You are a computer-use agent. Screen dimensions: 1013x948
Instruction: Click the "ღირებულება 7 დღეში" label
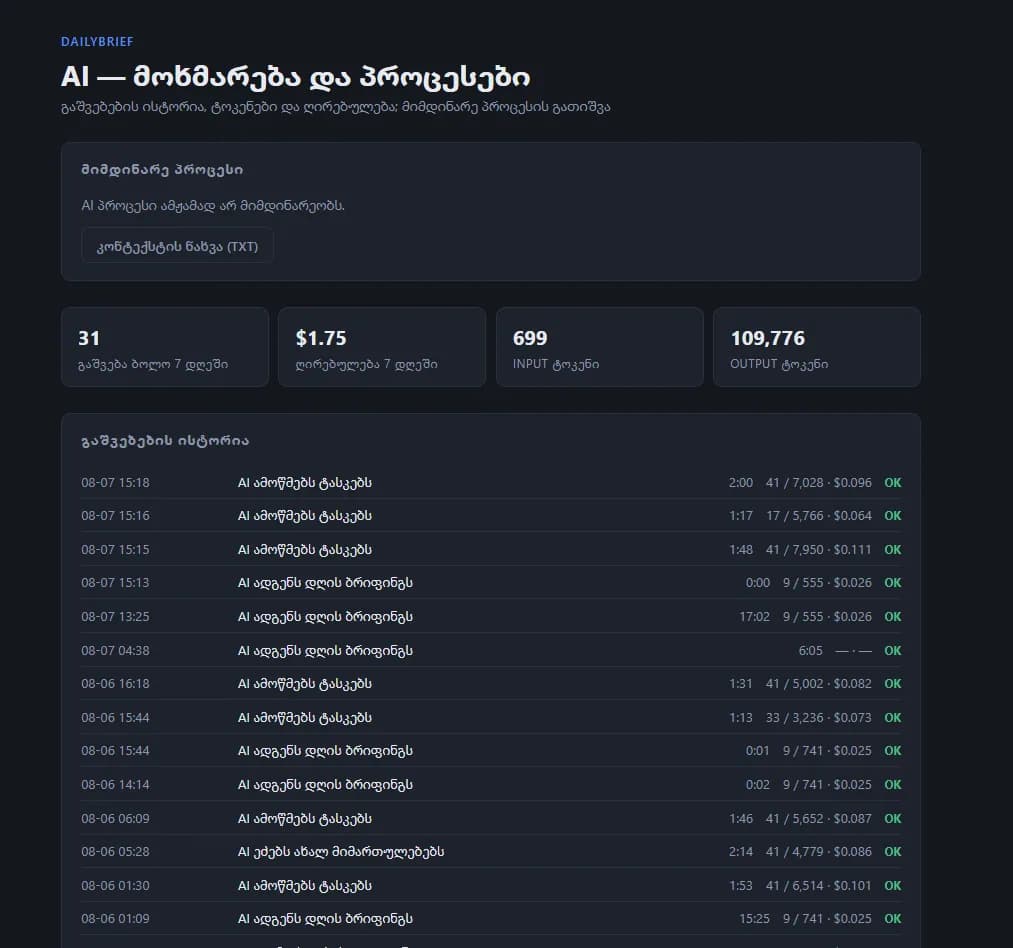366,364
